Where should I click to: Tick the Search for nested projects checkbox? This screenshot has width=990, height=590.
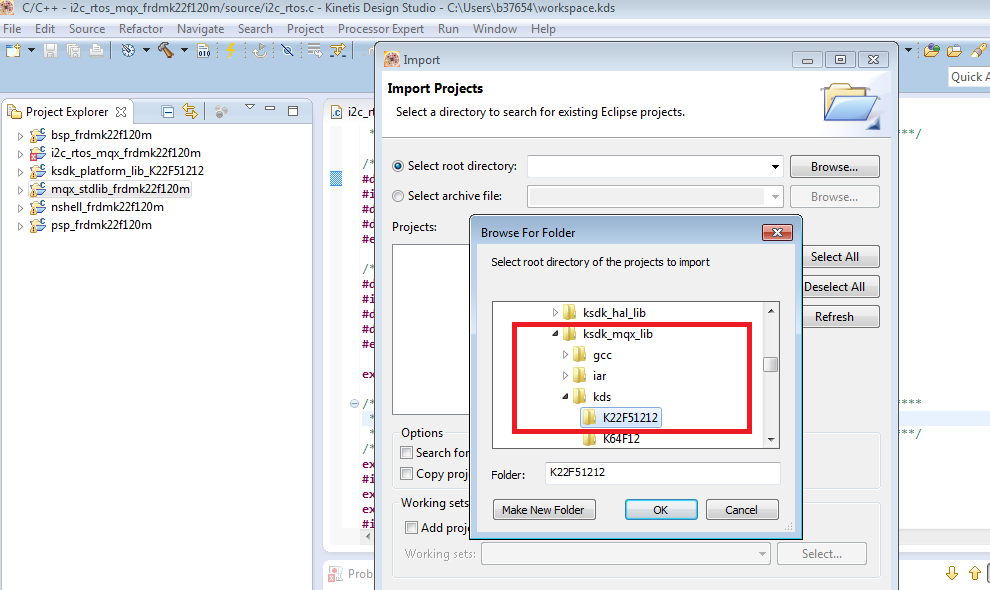point(407,452)
